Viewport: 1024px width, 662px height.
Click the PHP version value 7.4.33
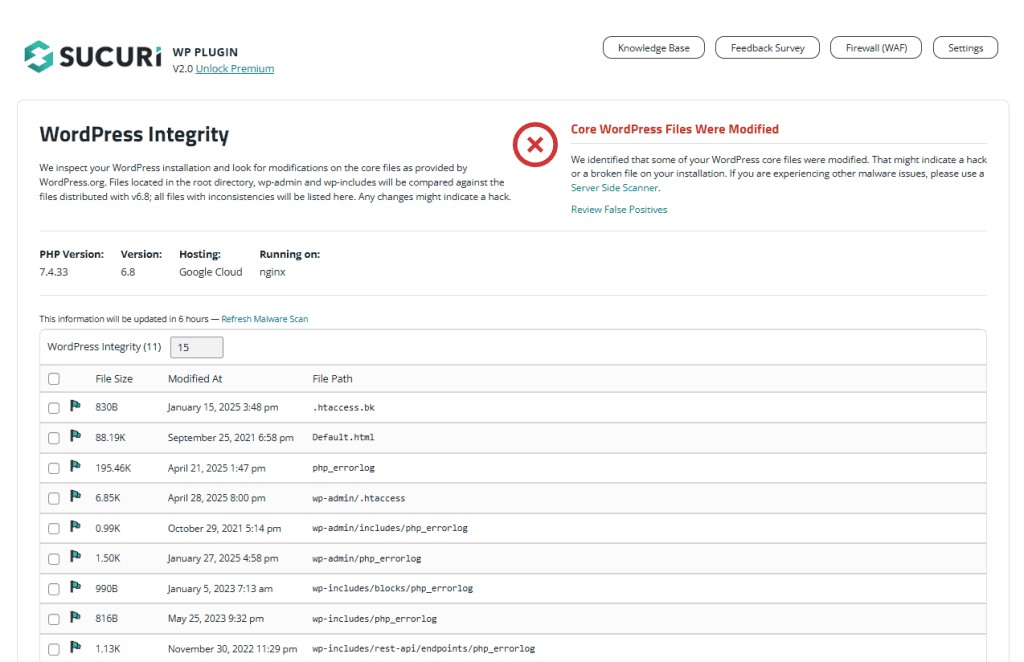pyautogui.click(x=54, y=272)
